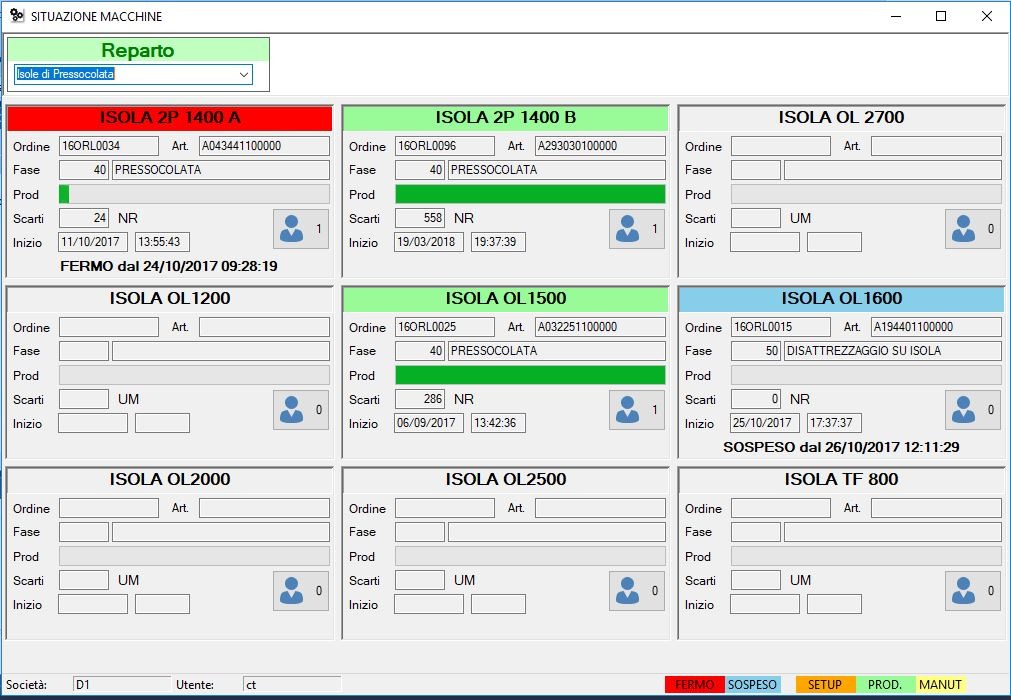Click the Utente field showing ct
This screenshot has height=700, width=1011.
click(x=290, y=684)
